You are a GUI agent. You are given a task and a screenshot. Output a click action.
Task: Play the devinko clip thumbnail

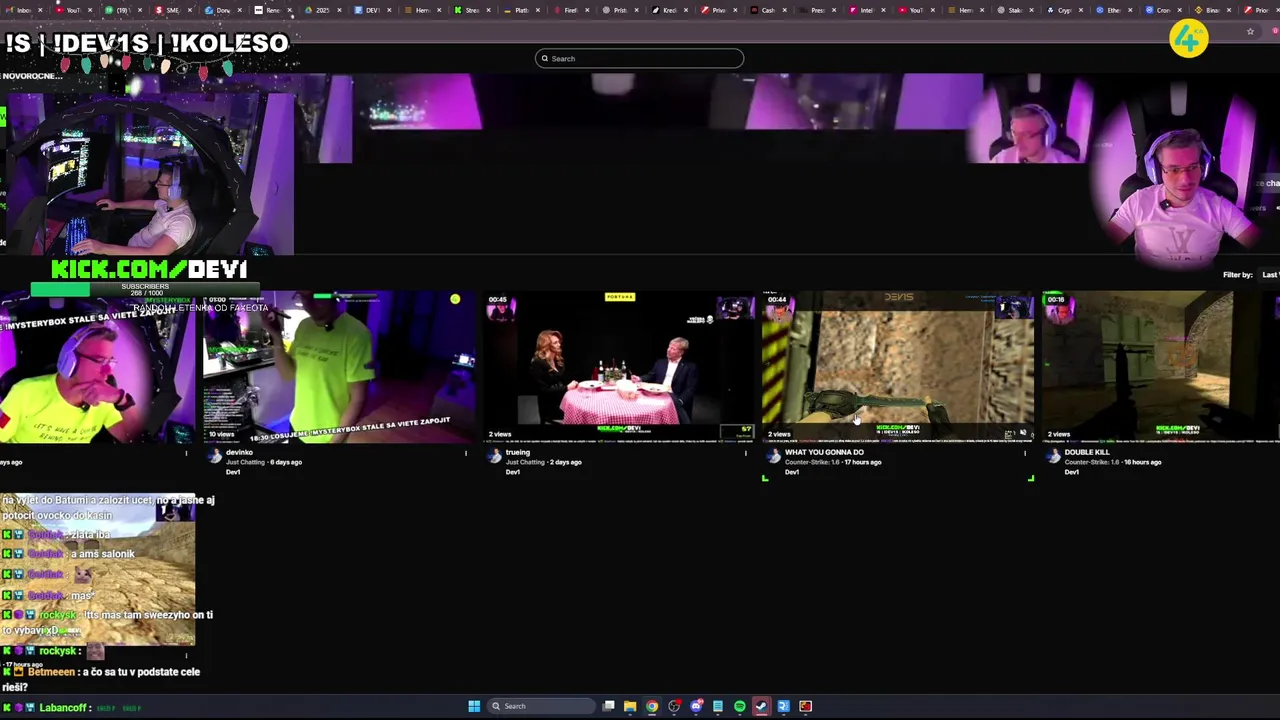pyautogui.click(x=339, y=367)
